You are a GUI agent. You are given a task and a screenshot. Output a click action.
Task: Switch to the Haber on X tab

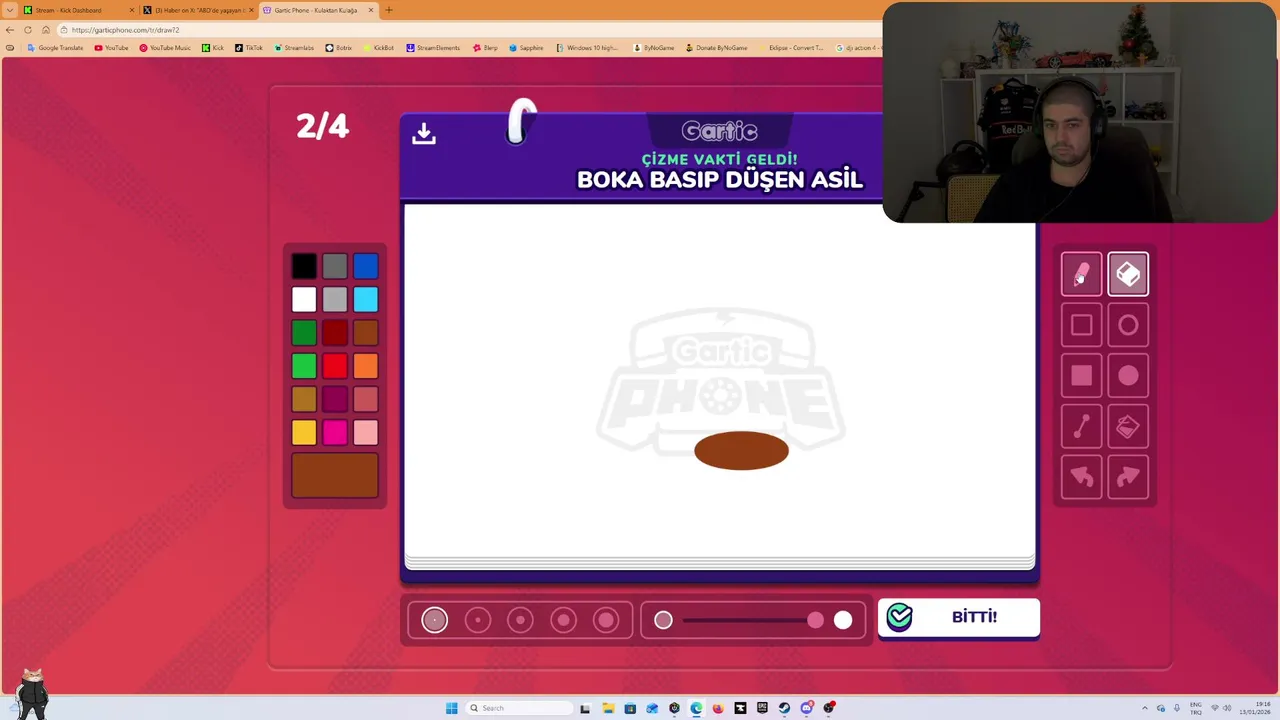197,10
